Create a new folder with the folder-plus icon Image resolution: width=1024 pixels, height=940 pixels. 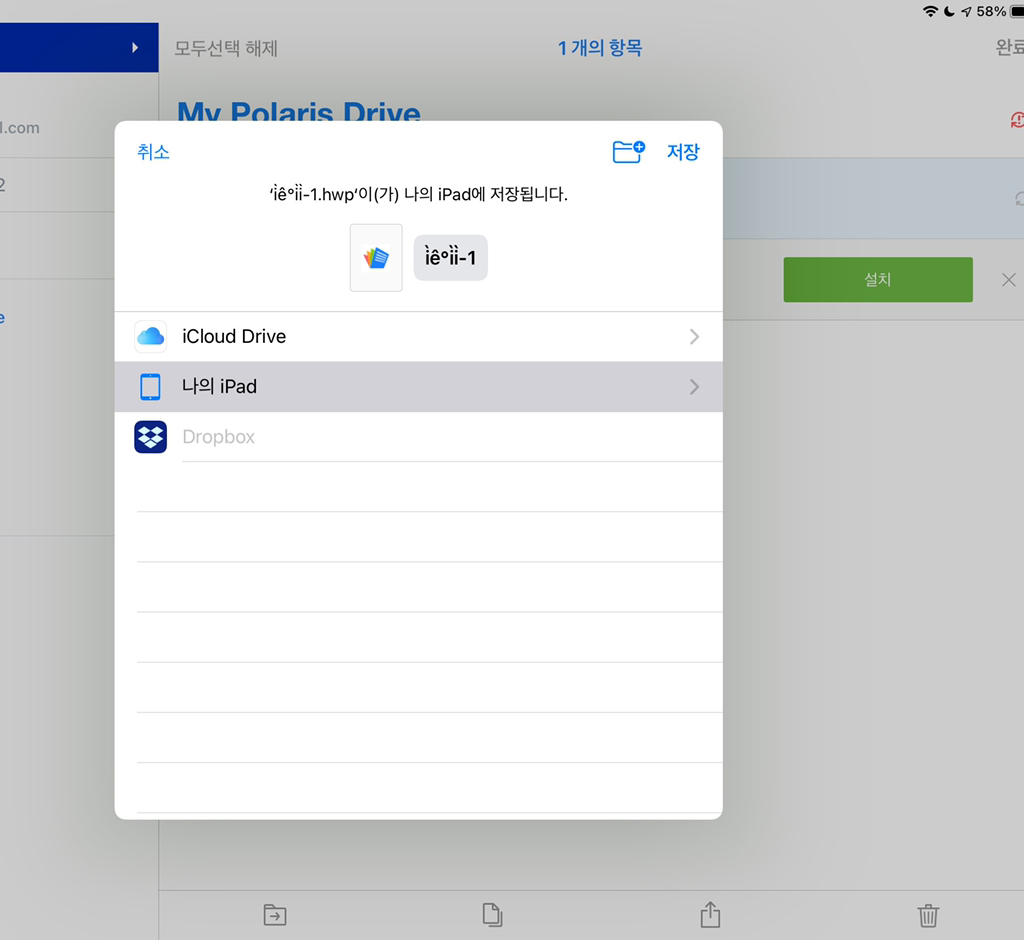[628, 152]
